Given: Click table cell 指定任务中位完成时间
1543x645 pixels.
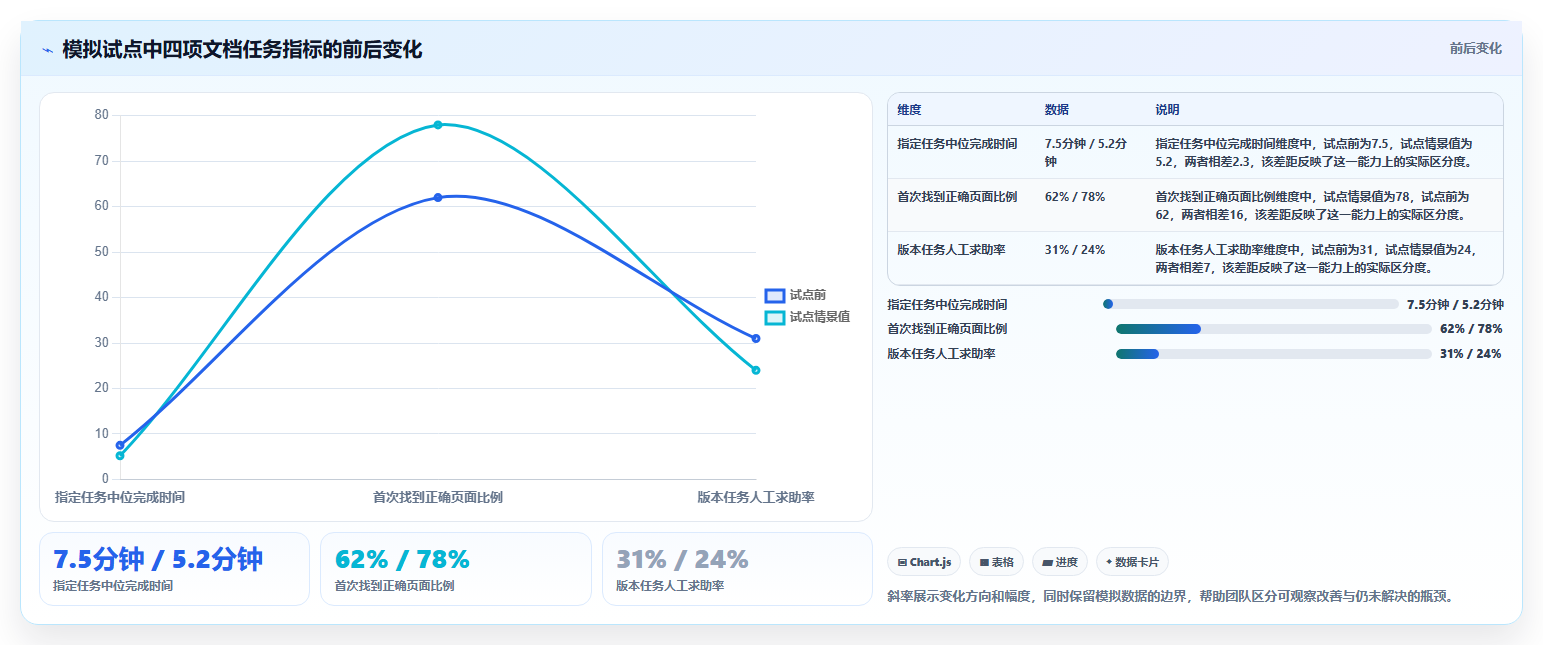Looking at the screenshot, I should point(957,144).
